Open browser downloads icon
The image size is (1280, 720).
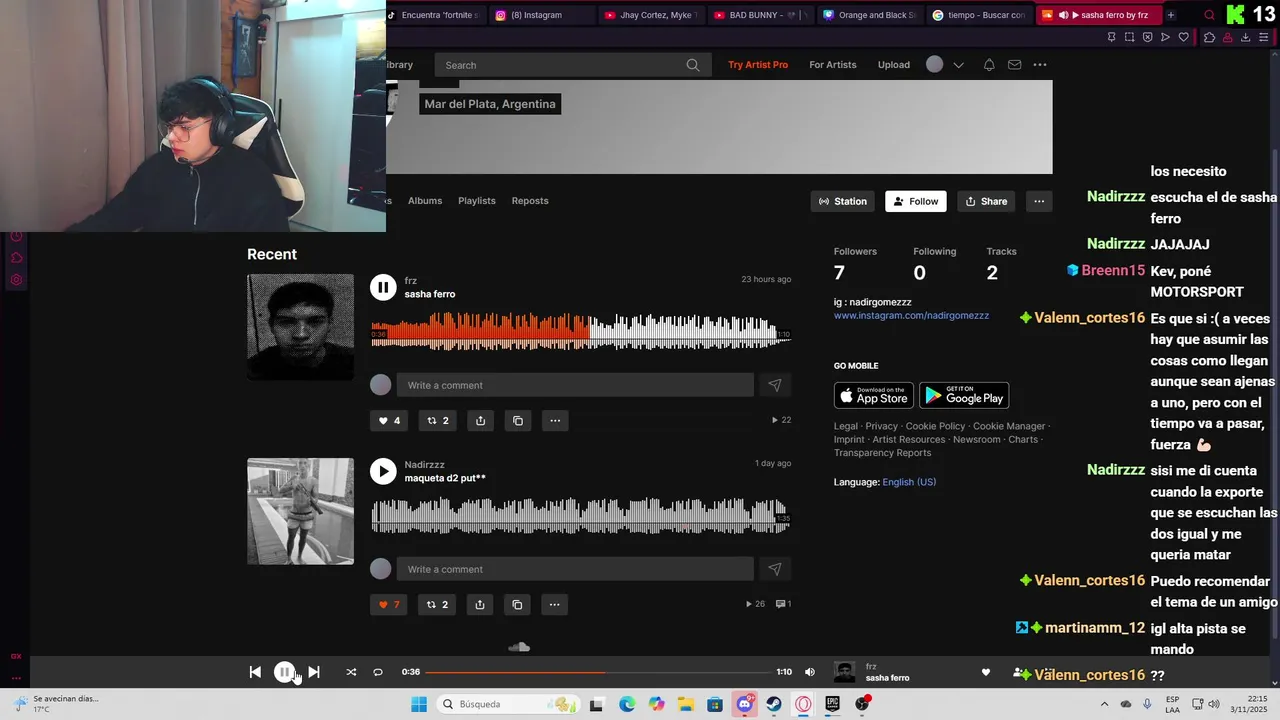pos(1245,37)
